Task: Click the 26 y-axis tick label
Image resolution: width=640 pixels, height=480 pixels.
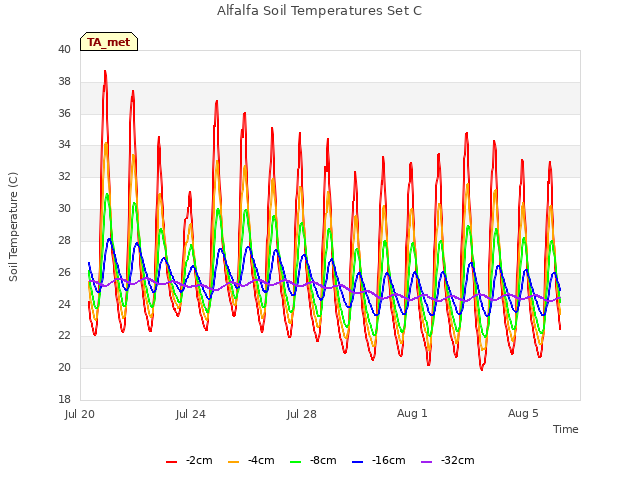Action: pos(64,272)
